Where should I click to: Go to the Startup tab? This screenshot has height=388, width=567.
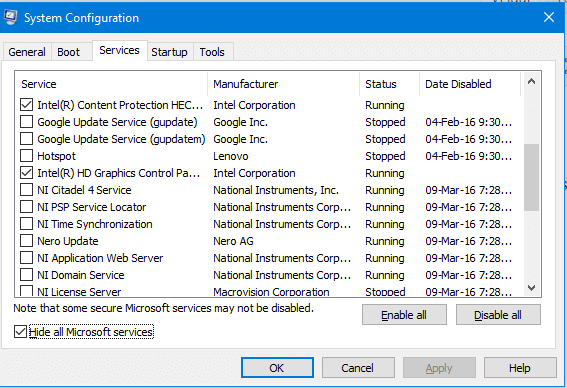coord(169,52)
